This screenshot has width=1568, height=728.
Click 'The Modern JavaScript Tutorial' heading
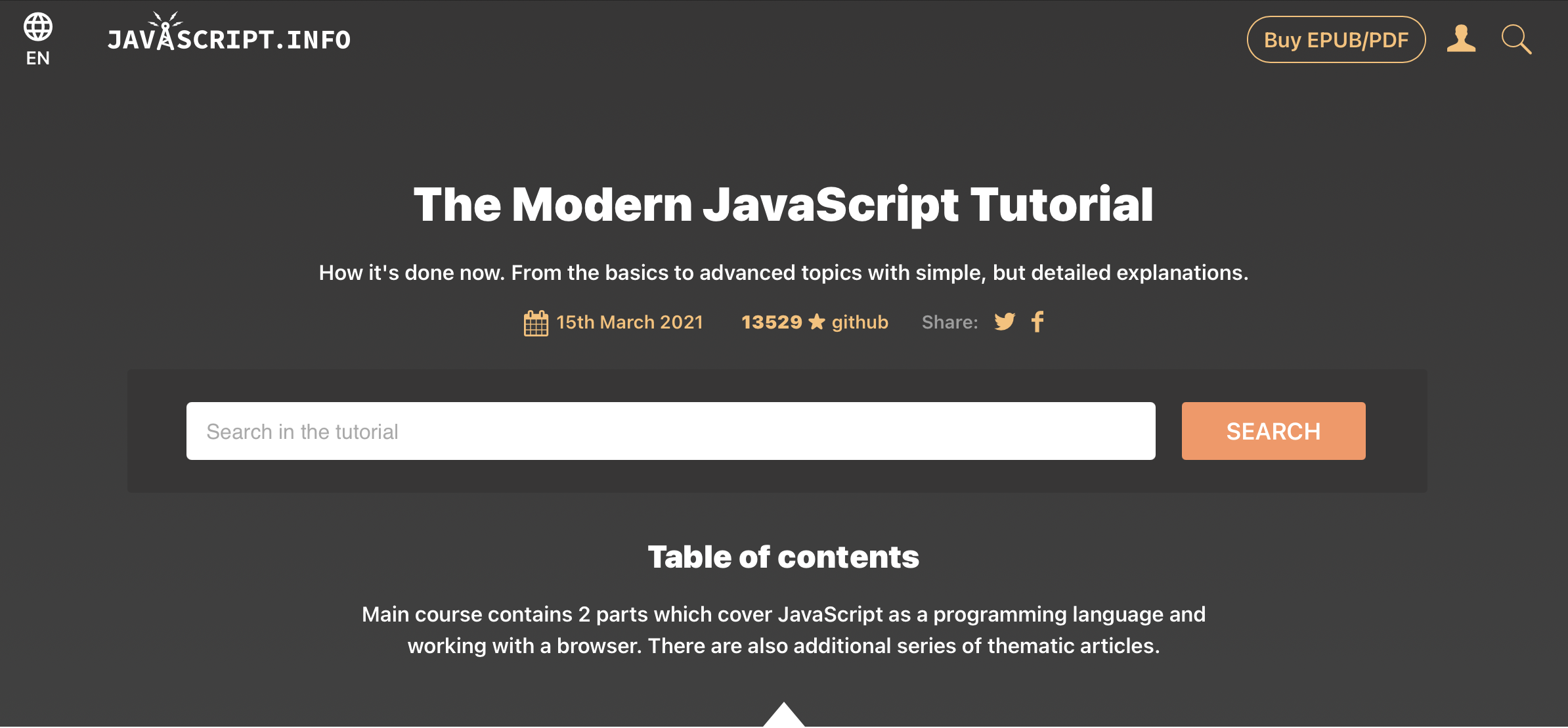pos(784,204)
